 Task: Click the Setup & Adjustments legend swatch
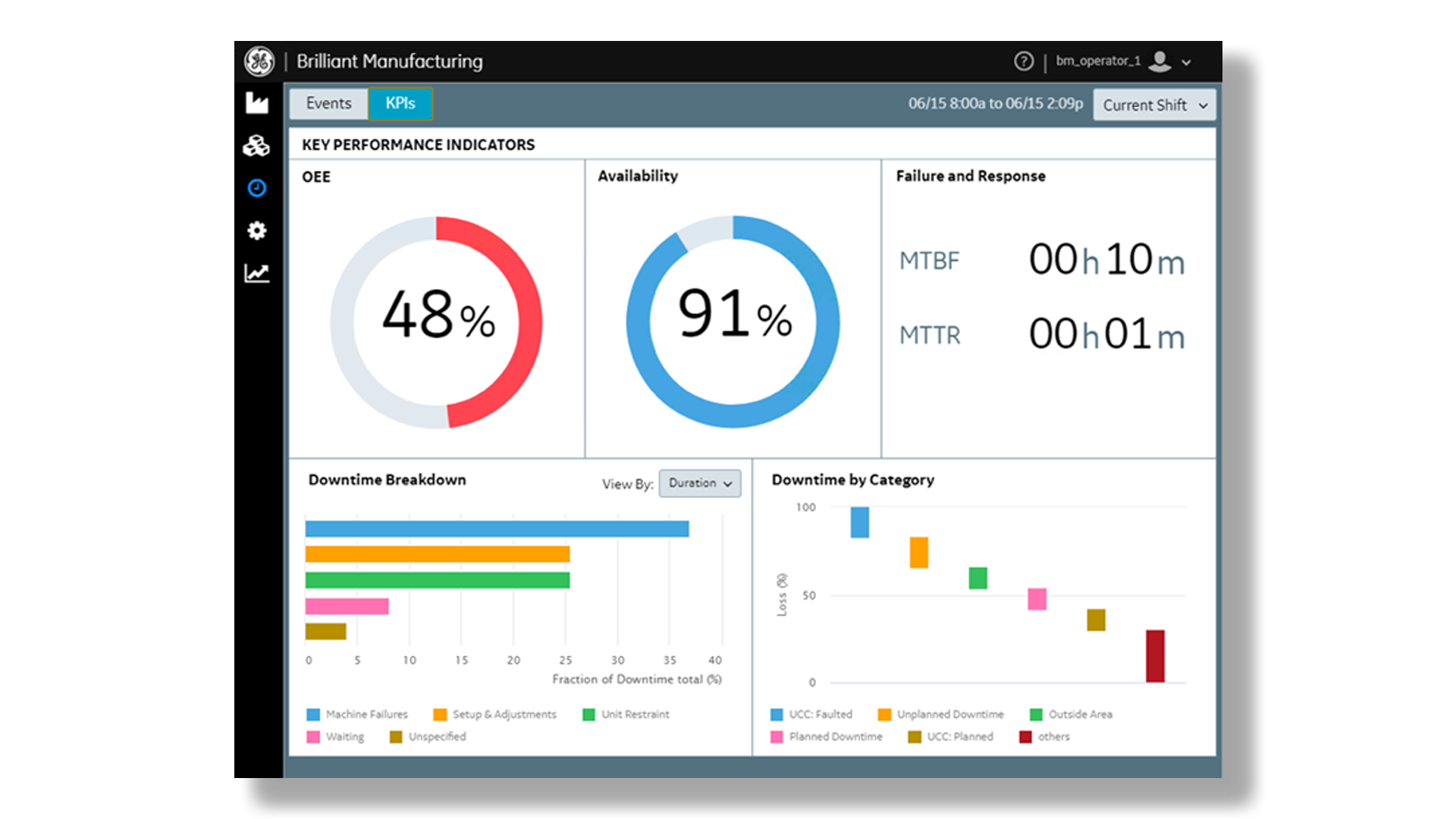tap(440, 714)
